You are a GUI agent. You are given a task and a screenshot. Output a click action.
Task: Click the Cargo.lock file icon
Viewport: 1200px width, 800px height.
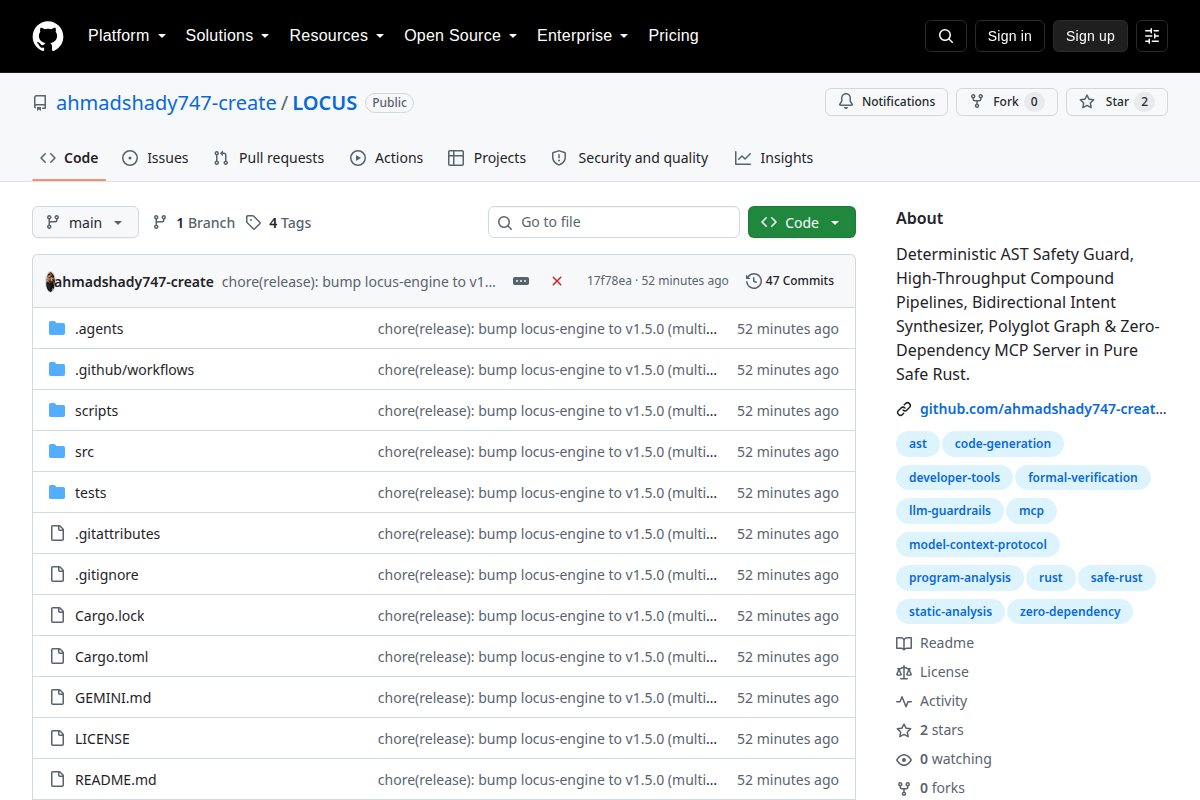pyautogui.click(x=57, y=616)
